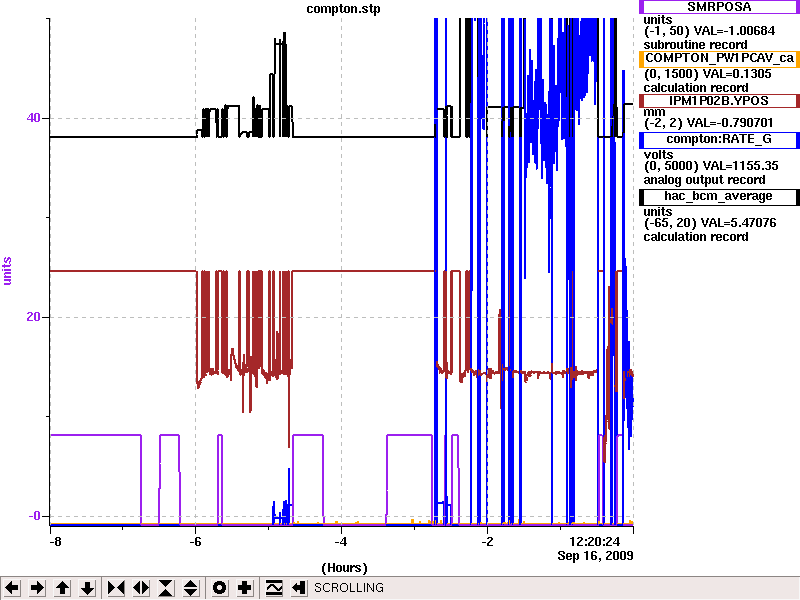Screen dimensions: 800x600
Task: Click the arrow-to-bar scroll mode icon
Action: 299,588
